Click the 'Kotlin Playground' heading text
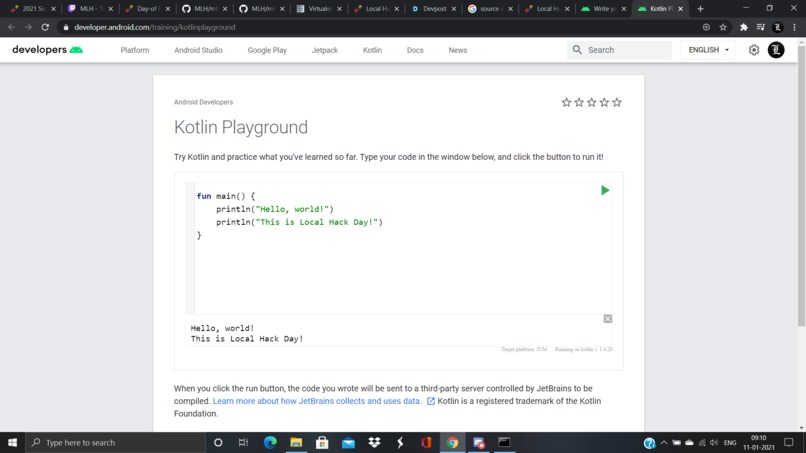 point(241,127)
